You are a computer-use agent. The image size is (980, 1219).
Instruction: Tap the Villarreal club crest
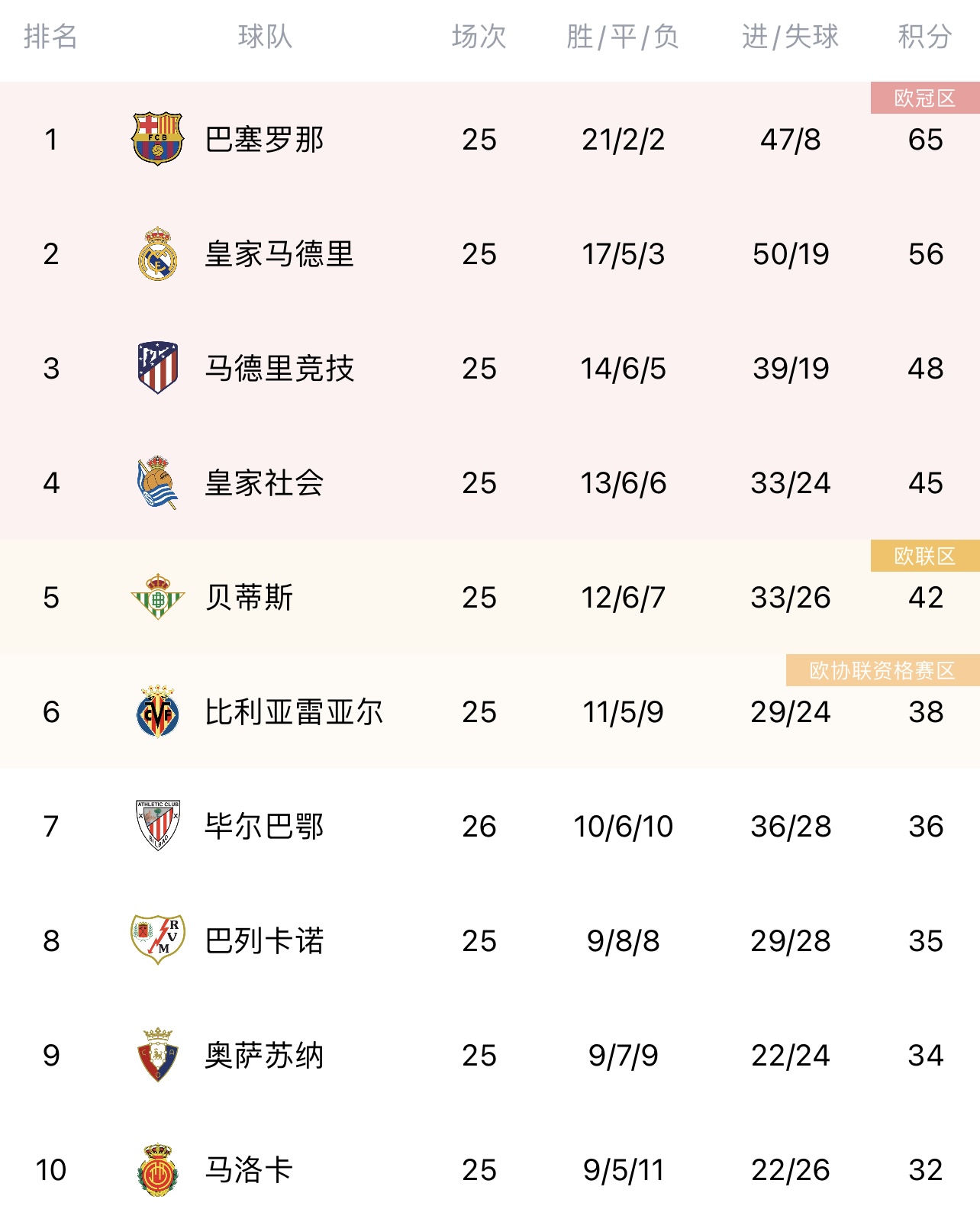[x=157, y=711]
